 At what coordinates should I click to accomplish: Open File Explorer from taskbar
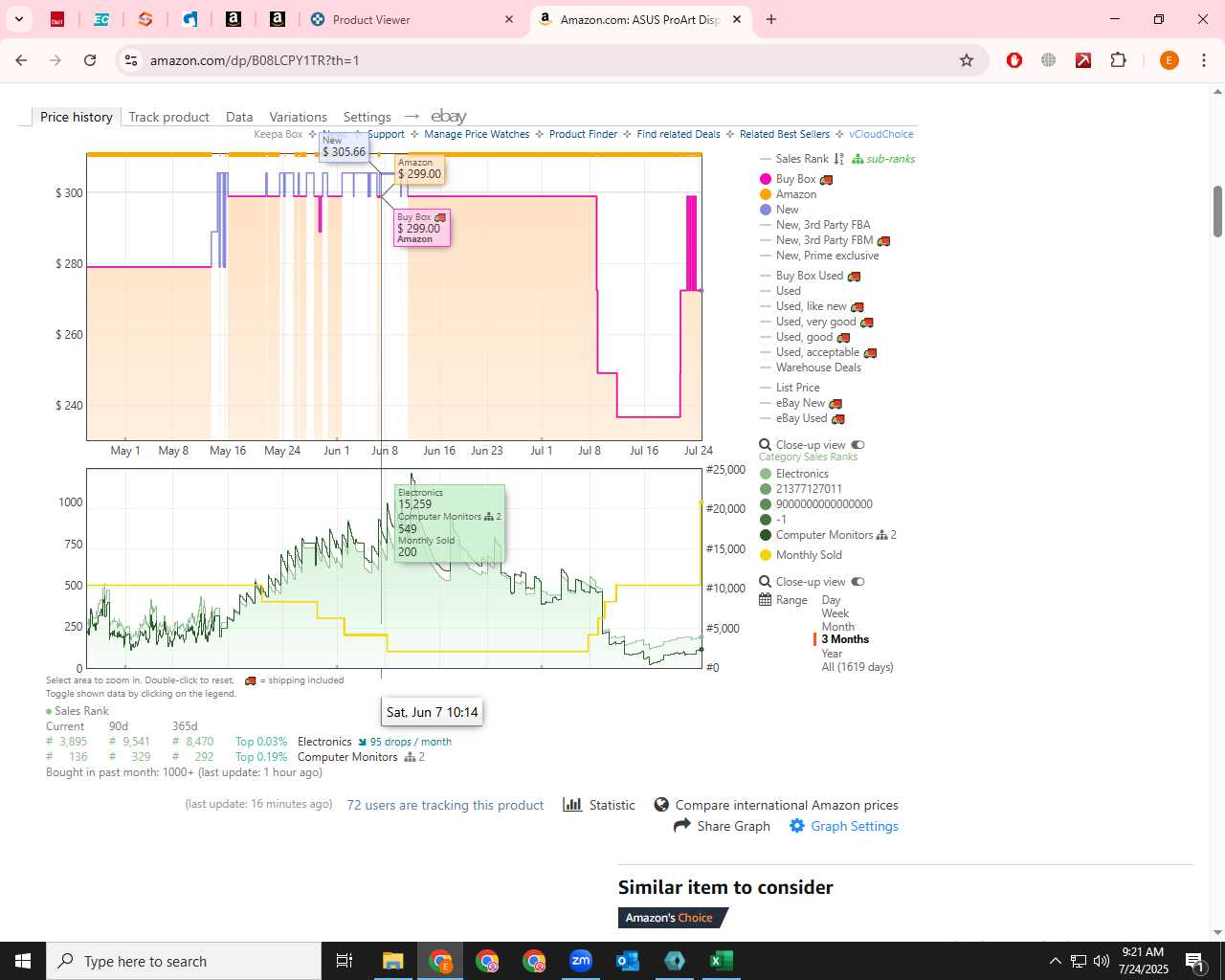tap(393, 961)
